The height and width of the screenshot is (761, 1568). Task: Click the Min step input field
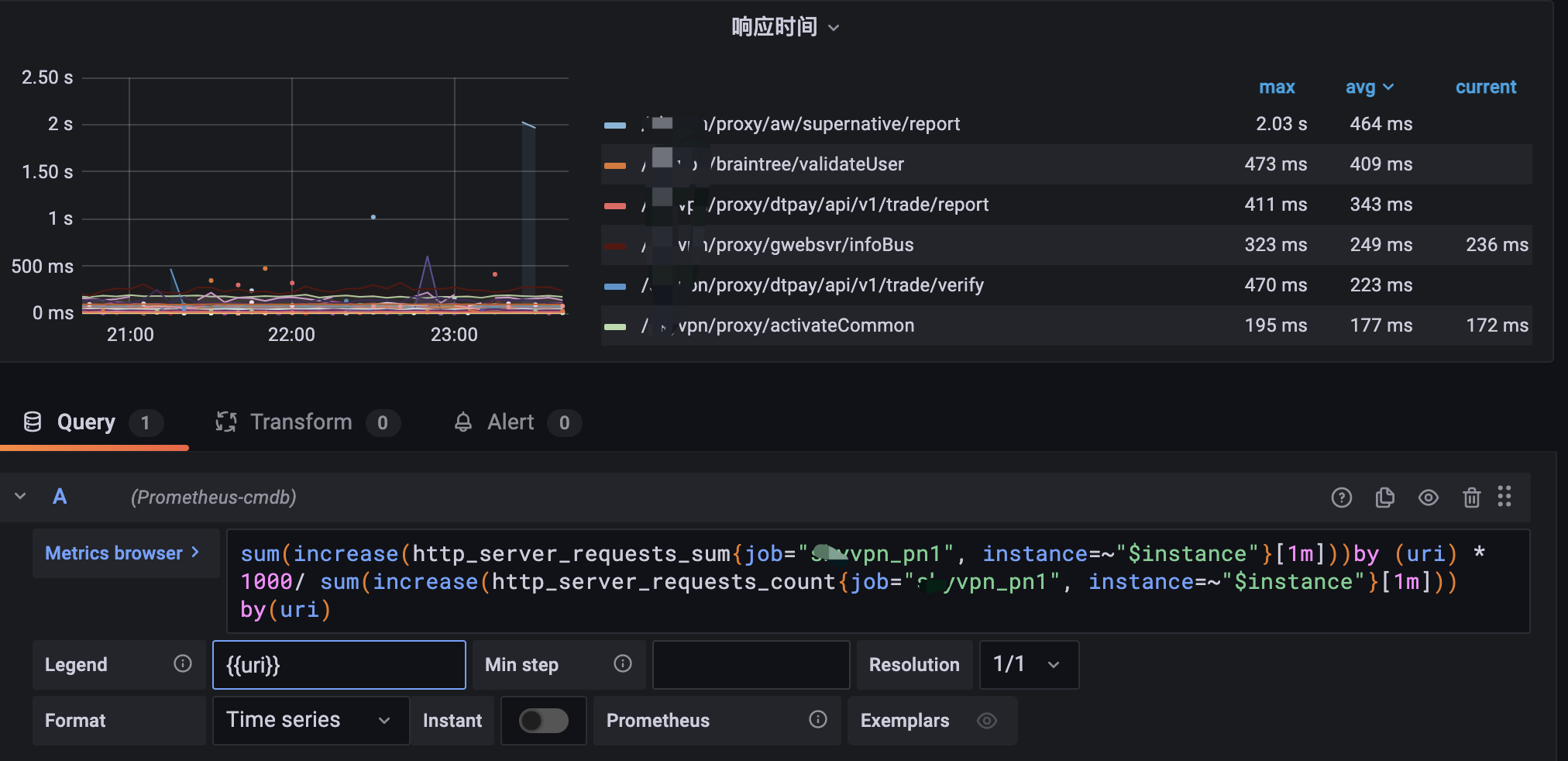pos(751,665)
